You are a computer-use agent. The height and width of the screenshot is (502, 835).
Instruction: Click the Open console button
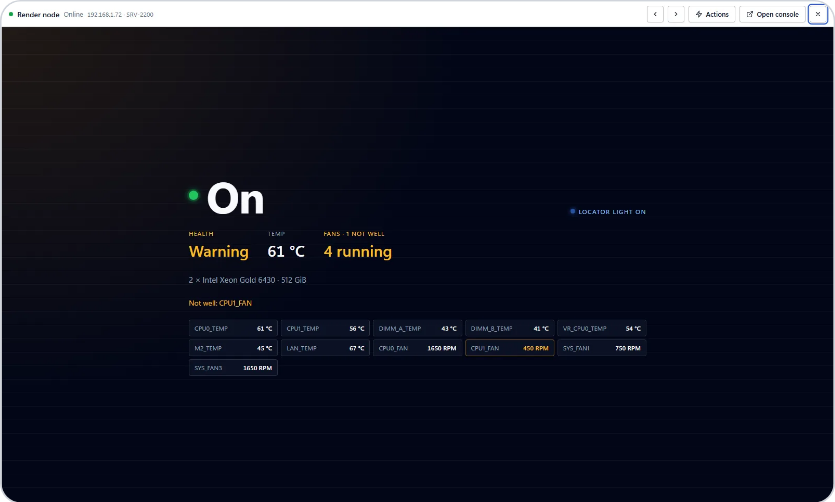point(772,14)
